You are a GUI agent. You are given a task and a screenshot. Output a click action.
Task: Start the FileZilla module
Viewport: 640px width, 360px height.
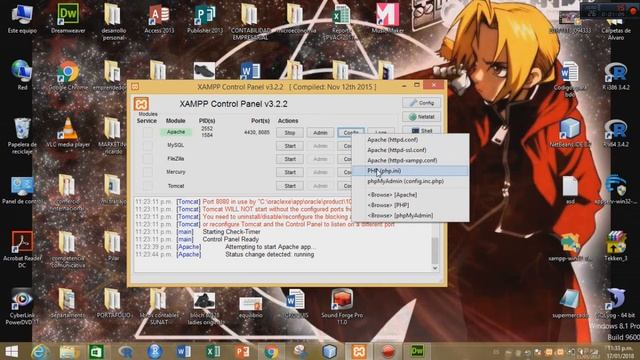[x=290, y=159]
